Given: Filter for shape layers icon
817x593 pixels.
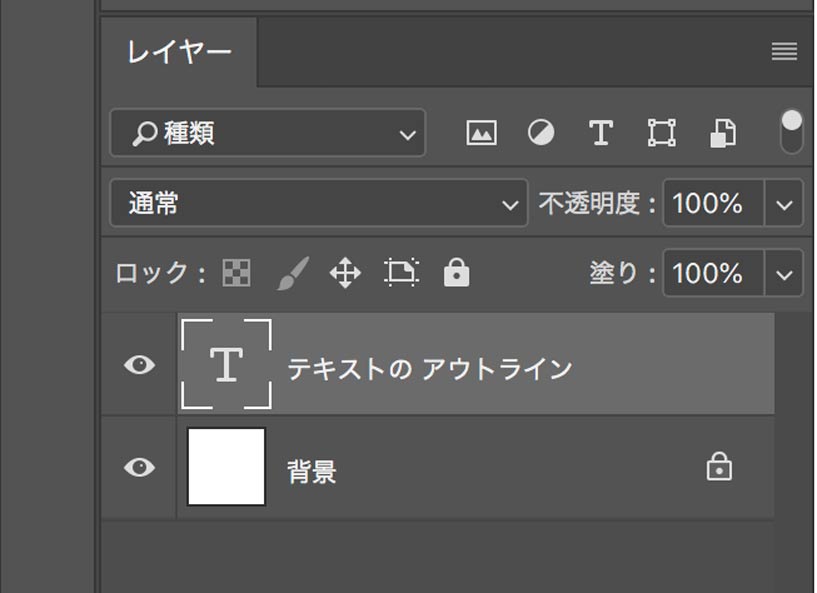Looking at the screenshot, I should click(x=662, y=133).
